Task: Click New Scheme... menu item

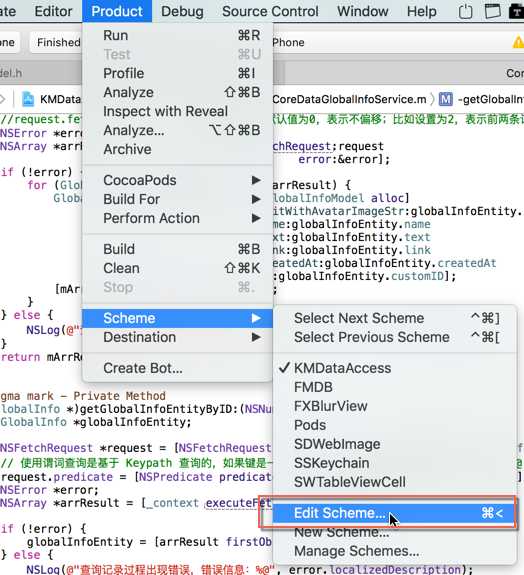Action: [x=394, y=532]
